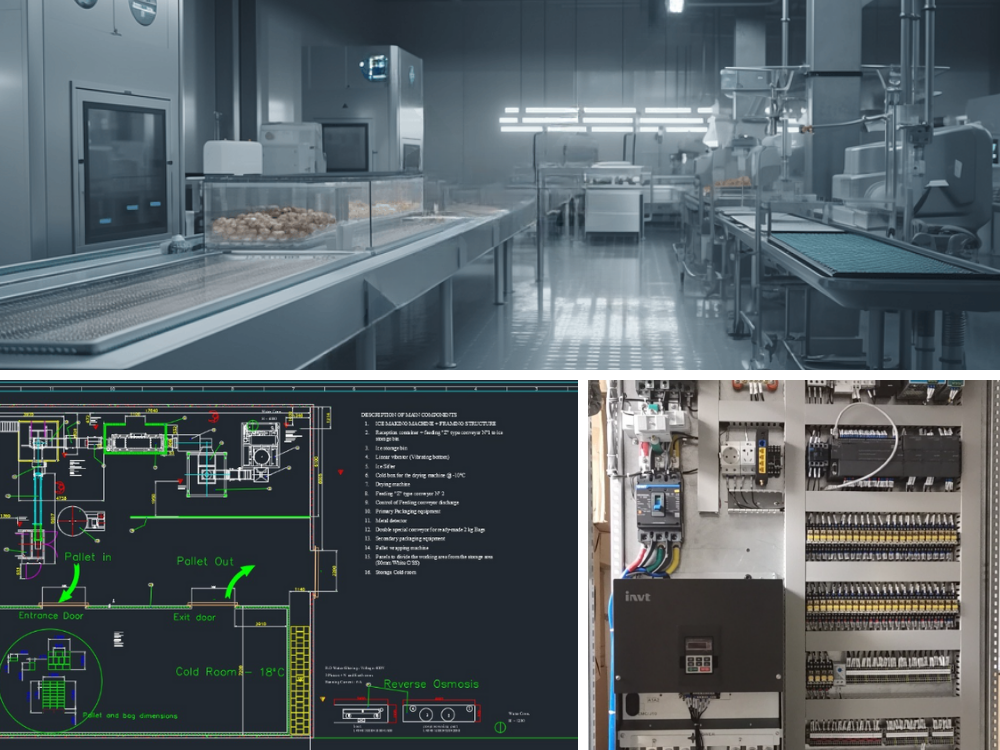Click the green Pallet Out arrow
This screenshot has height=750, width=1000.
pyautogui.click(x=240, y=582)
